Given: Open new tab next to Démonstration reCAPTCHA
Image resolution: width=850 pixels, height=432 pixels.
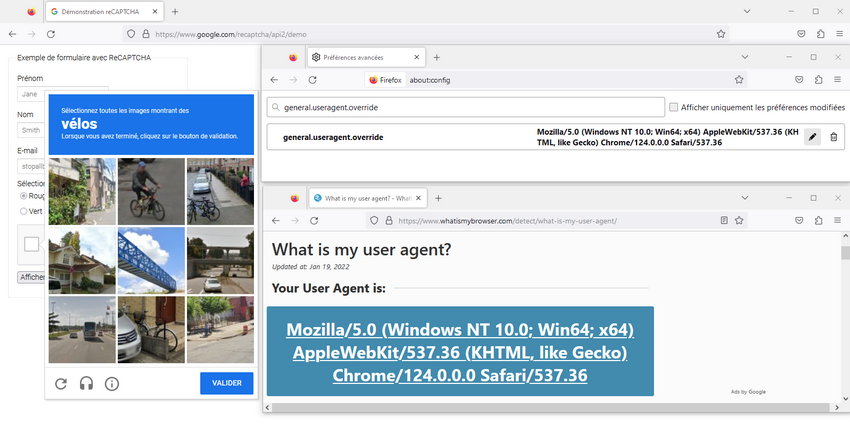Looking at the screenshot, I should point(175,11).
